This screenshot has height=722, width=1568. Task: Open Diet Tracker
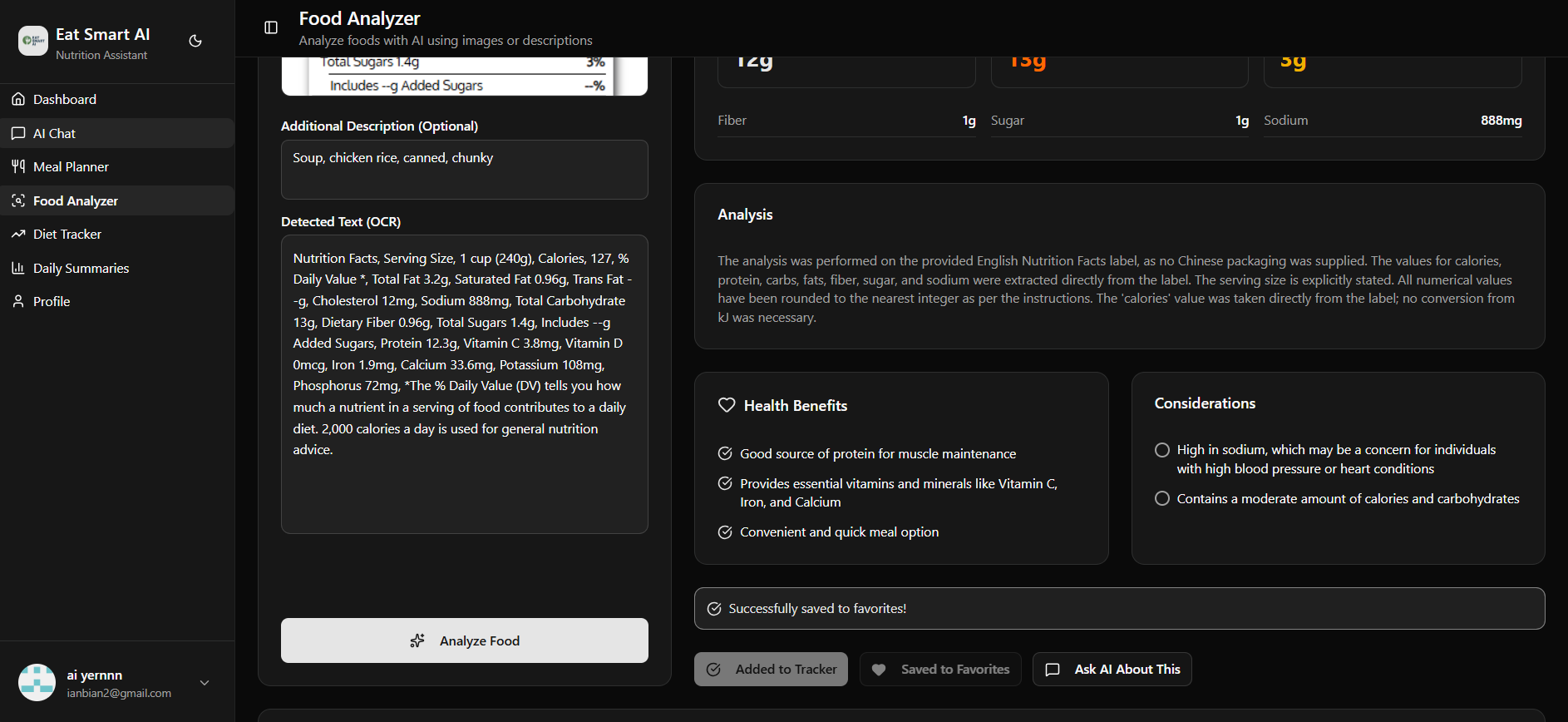[117, 234]
